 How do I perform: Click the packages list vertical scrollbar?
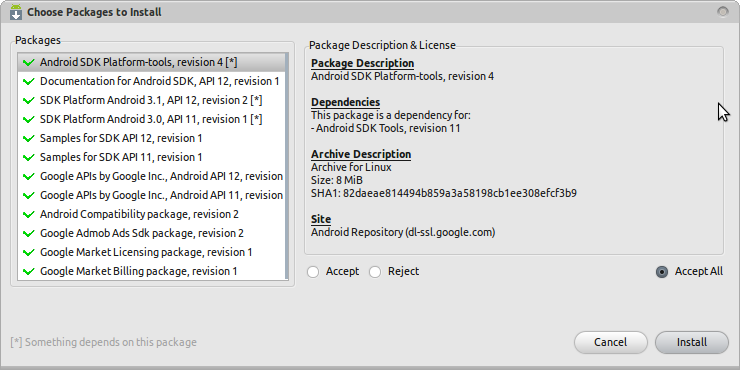click(x=286, y=167)
